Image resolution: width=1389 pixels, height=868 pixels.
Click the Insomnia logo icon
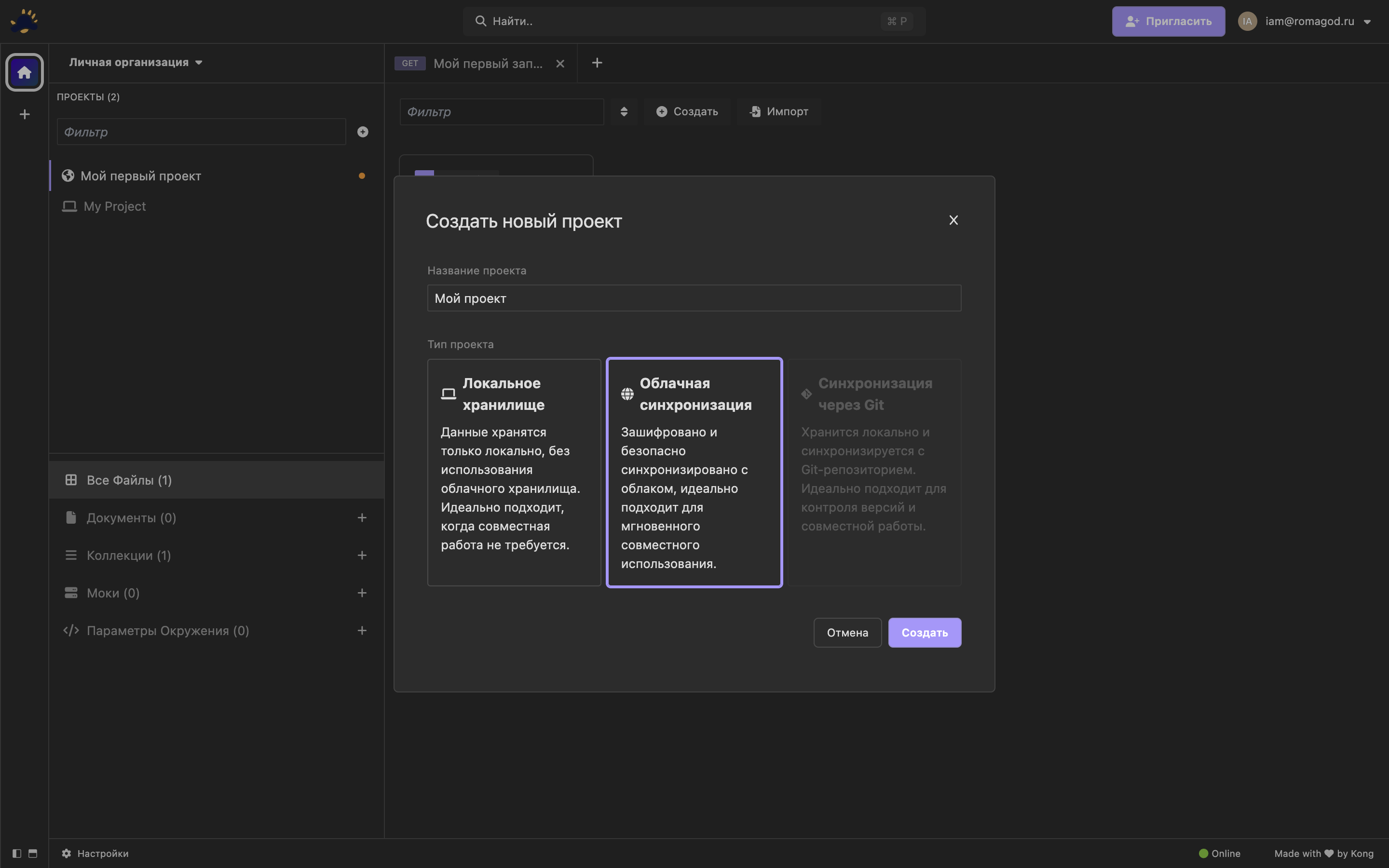coord(24,21)
